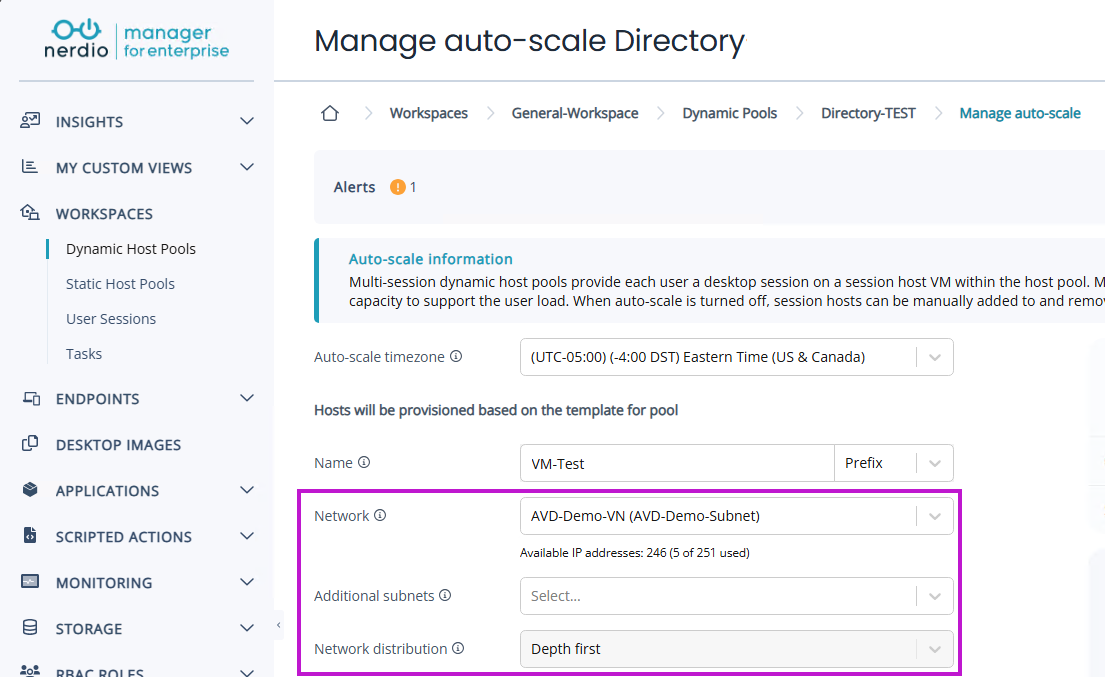The image size is (1105, 677).
Task: Navigate to Dynamic Pools breadcrumb
Action: point(729,113)
